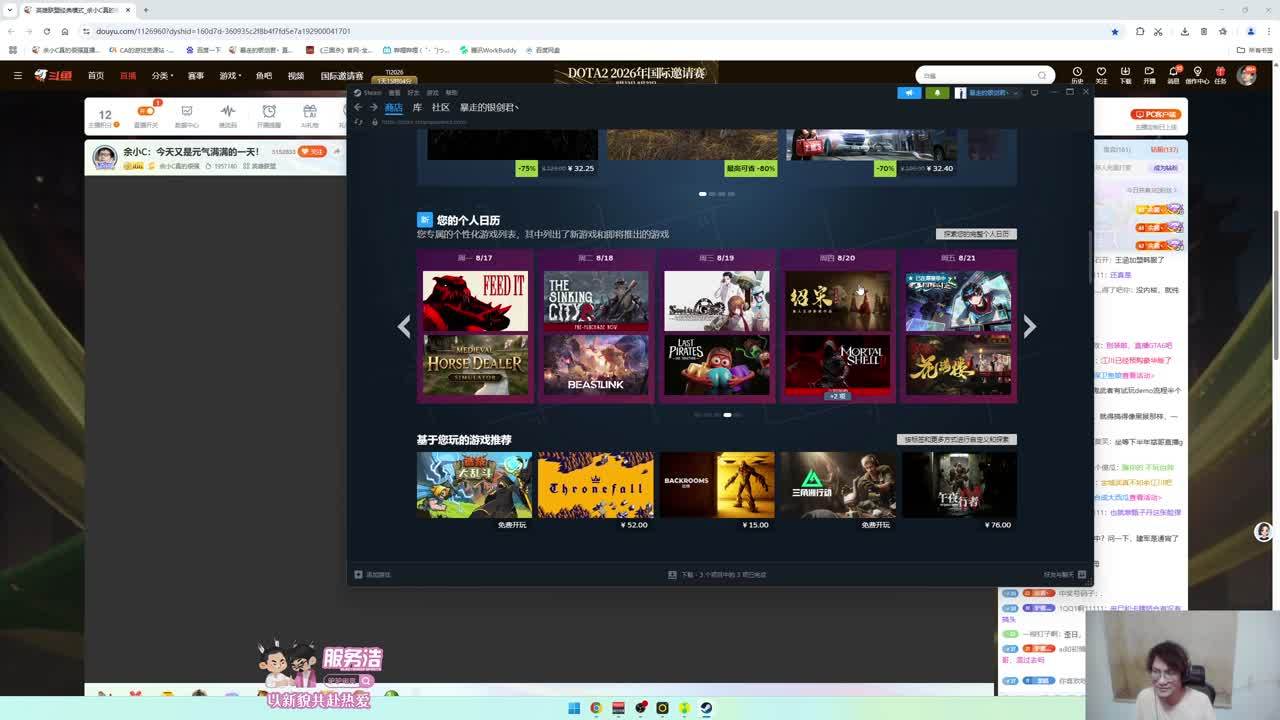Open the Steam Store tab
This screenshot has height=720, width=1280.
(393, 108)
